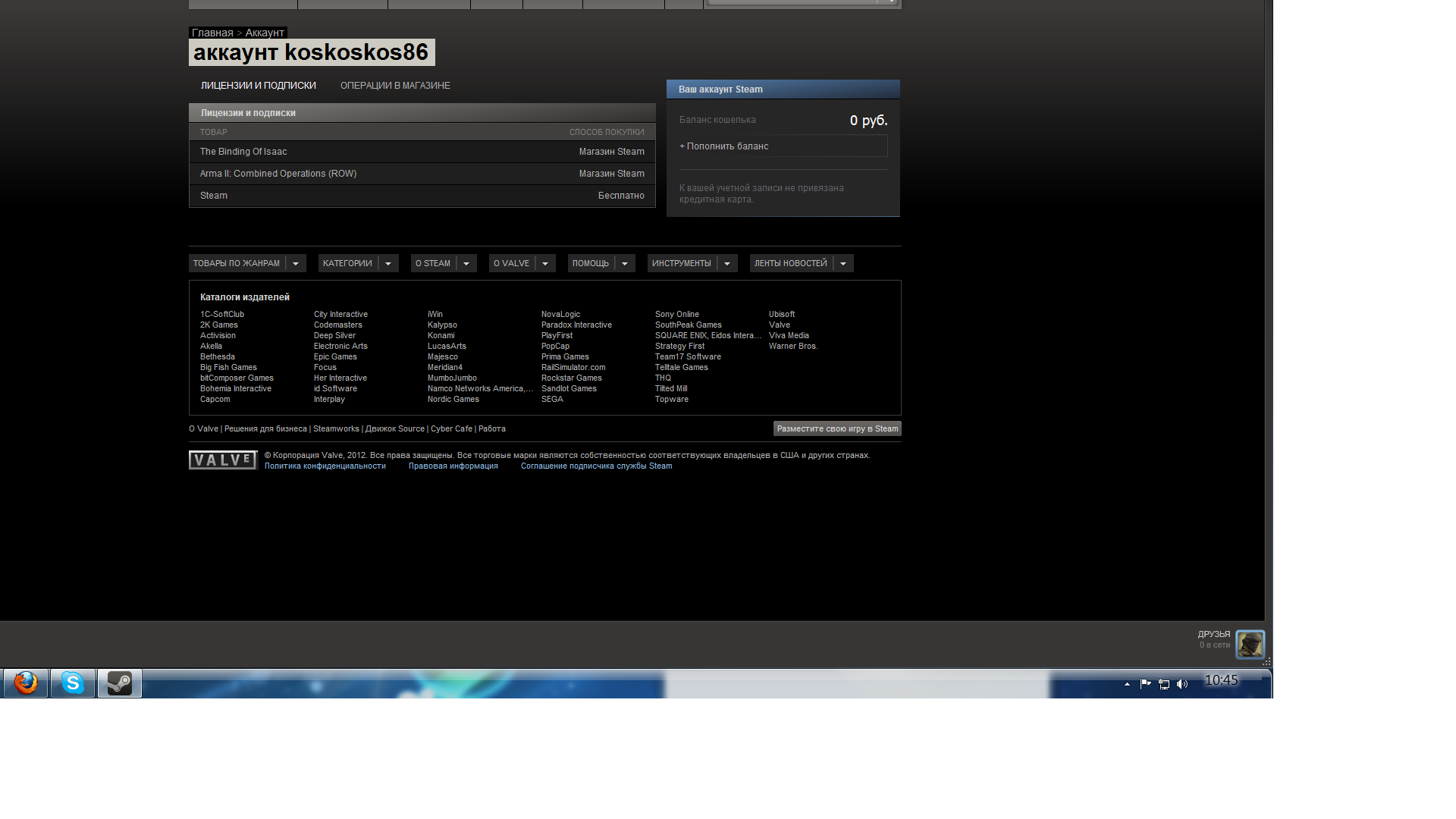Open Правовая информация link
This screenshot has height=819, width=1456.
(x=453, y=466)
